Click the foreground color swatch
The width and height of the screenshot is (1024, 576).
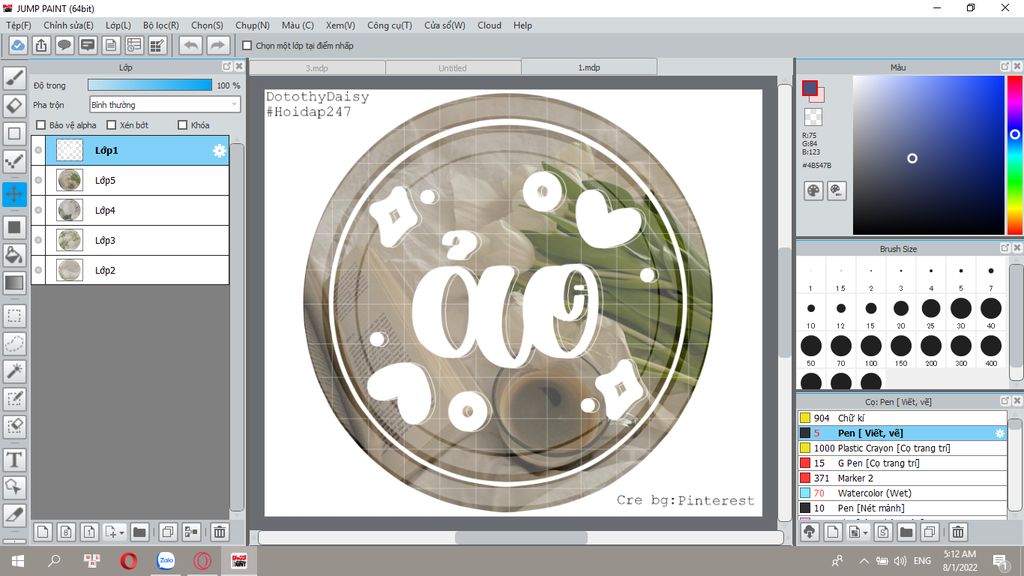[810, 89]
